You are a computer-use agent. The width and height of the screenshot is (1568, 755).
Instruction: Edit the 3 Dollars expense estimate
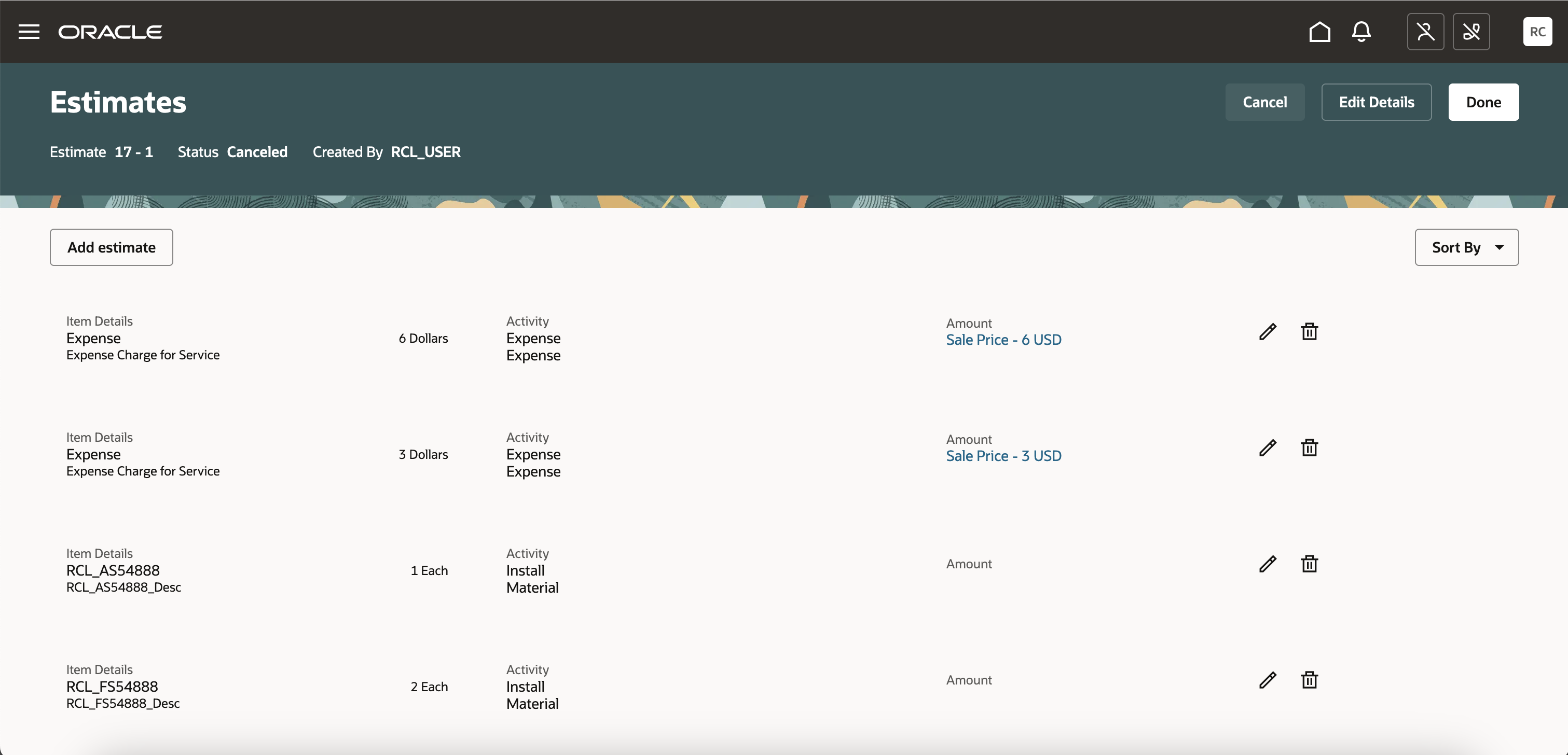pyautogui.click(x=1267, y=448)
